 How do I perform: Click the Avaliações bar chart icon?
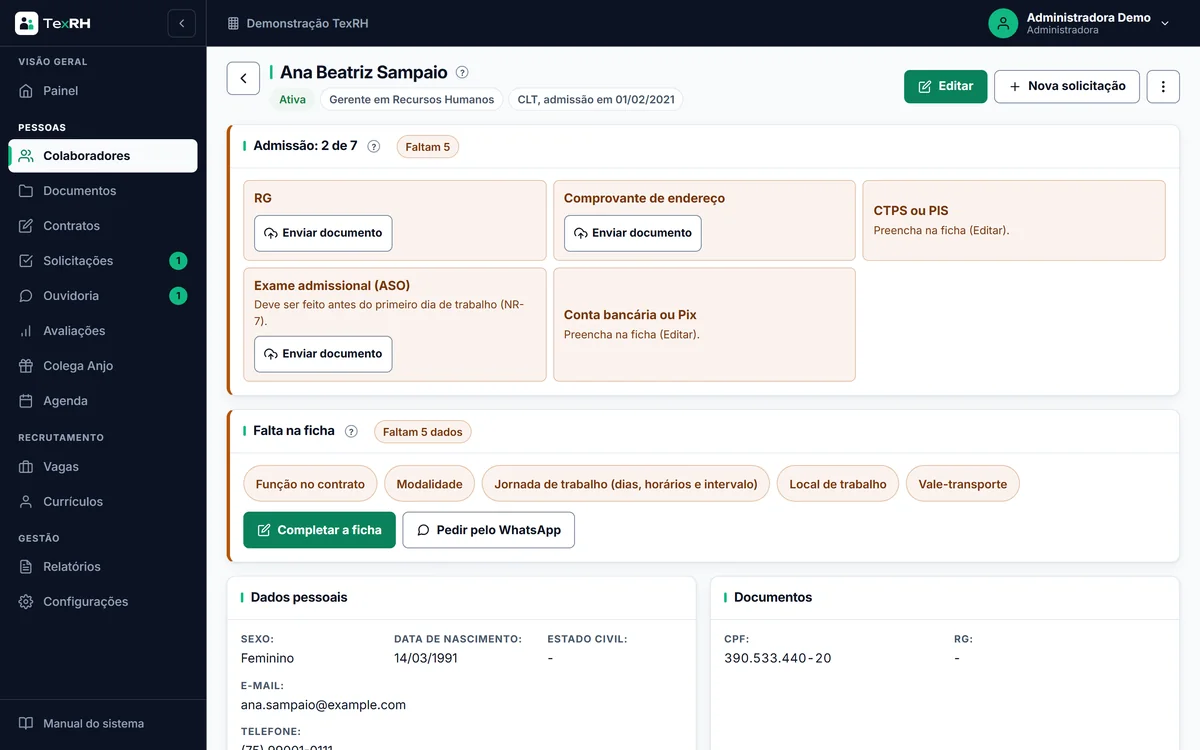pos(26,331)
